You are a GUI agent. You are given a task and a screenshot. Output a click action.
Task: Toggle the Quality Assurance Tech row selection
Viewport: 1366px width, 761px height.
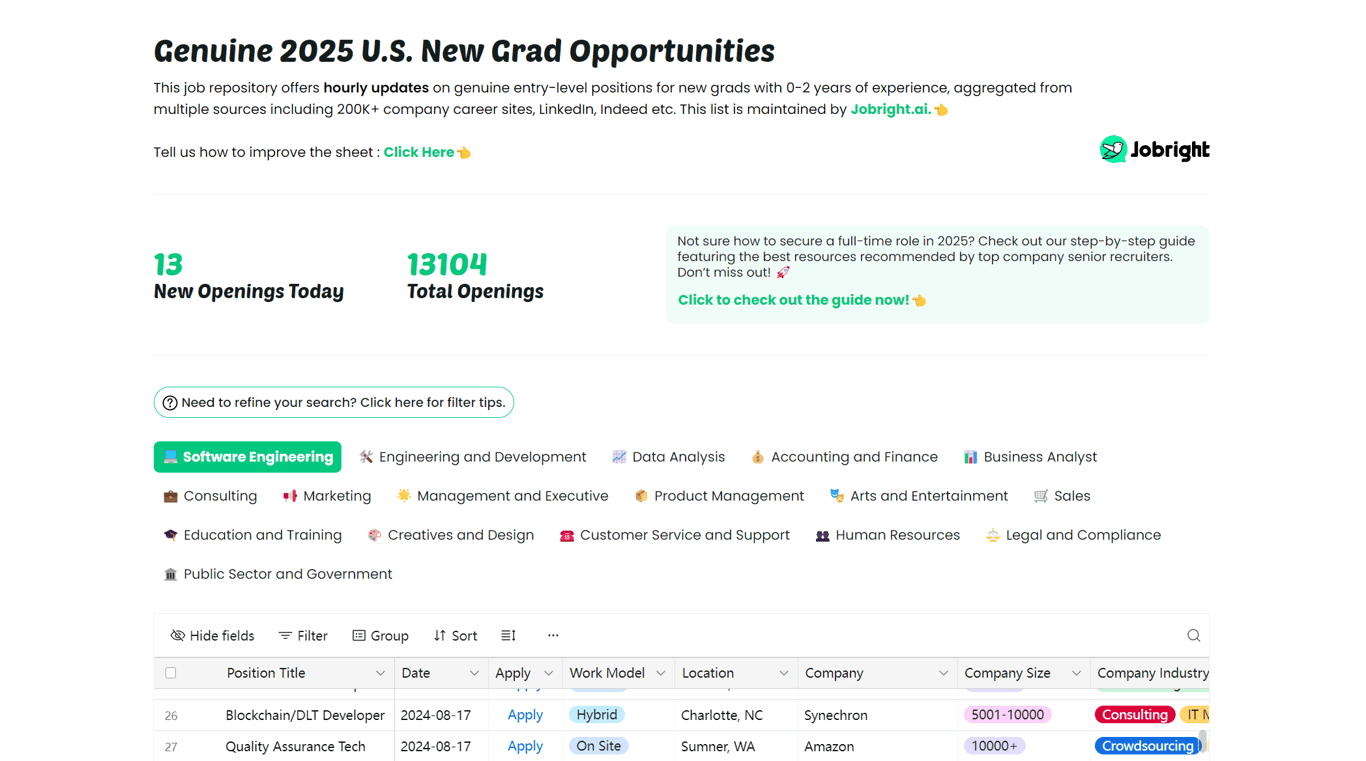click(x=171, y=746)
